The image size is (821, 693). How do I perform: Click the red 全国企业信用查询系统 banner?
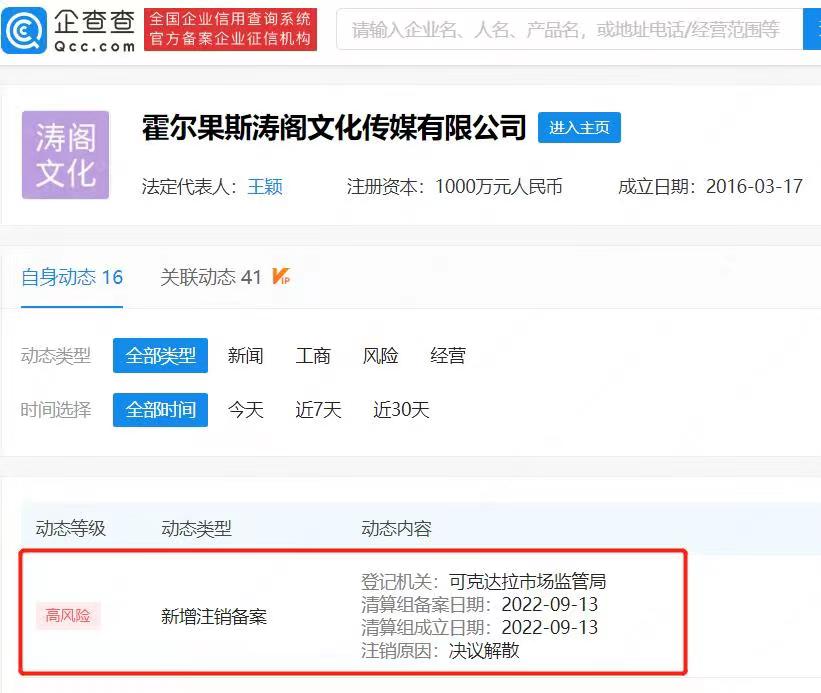point(230,29)
